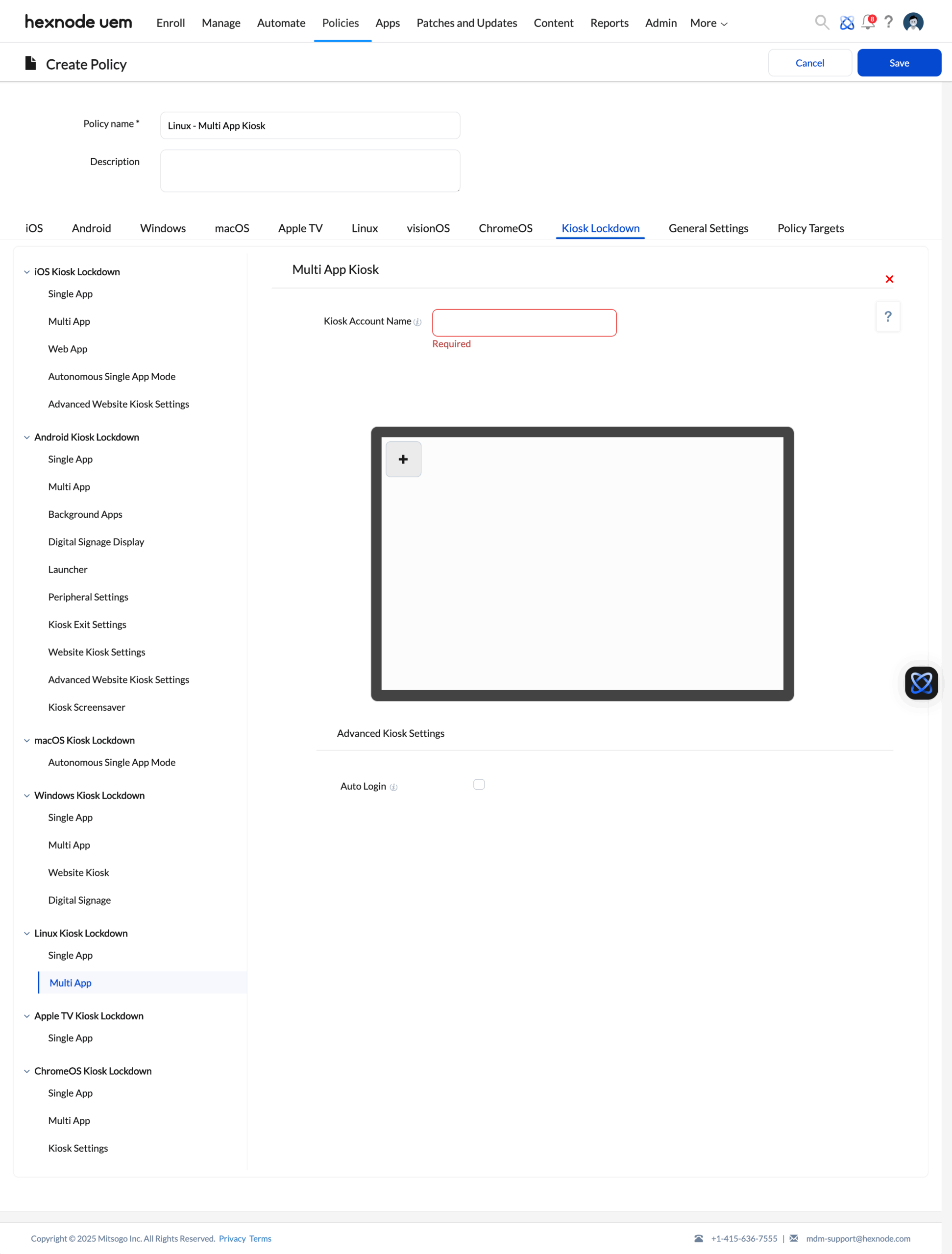Select Kiosk Exit Settings item
Viewport: 952px width, 1254px height.
tap(87, 625)
